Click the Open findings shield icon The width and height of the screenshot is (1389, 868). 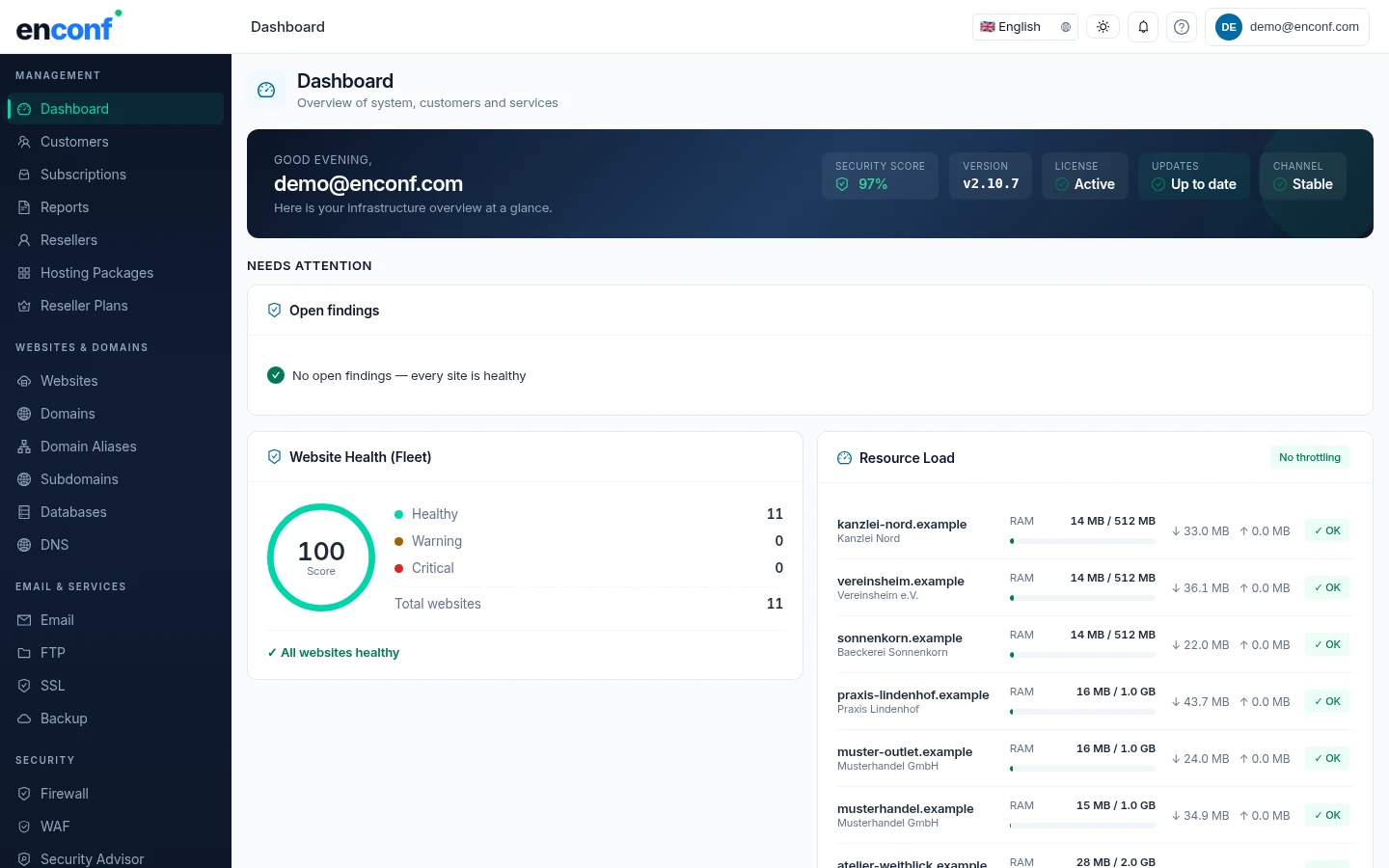click(x=274, y=311)
